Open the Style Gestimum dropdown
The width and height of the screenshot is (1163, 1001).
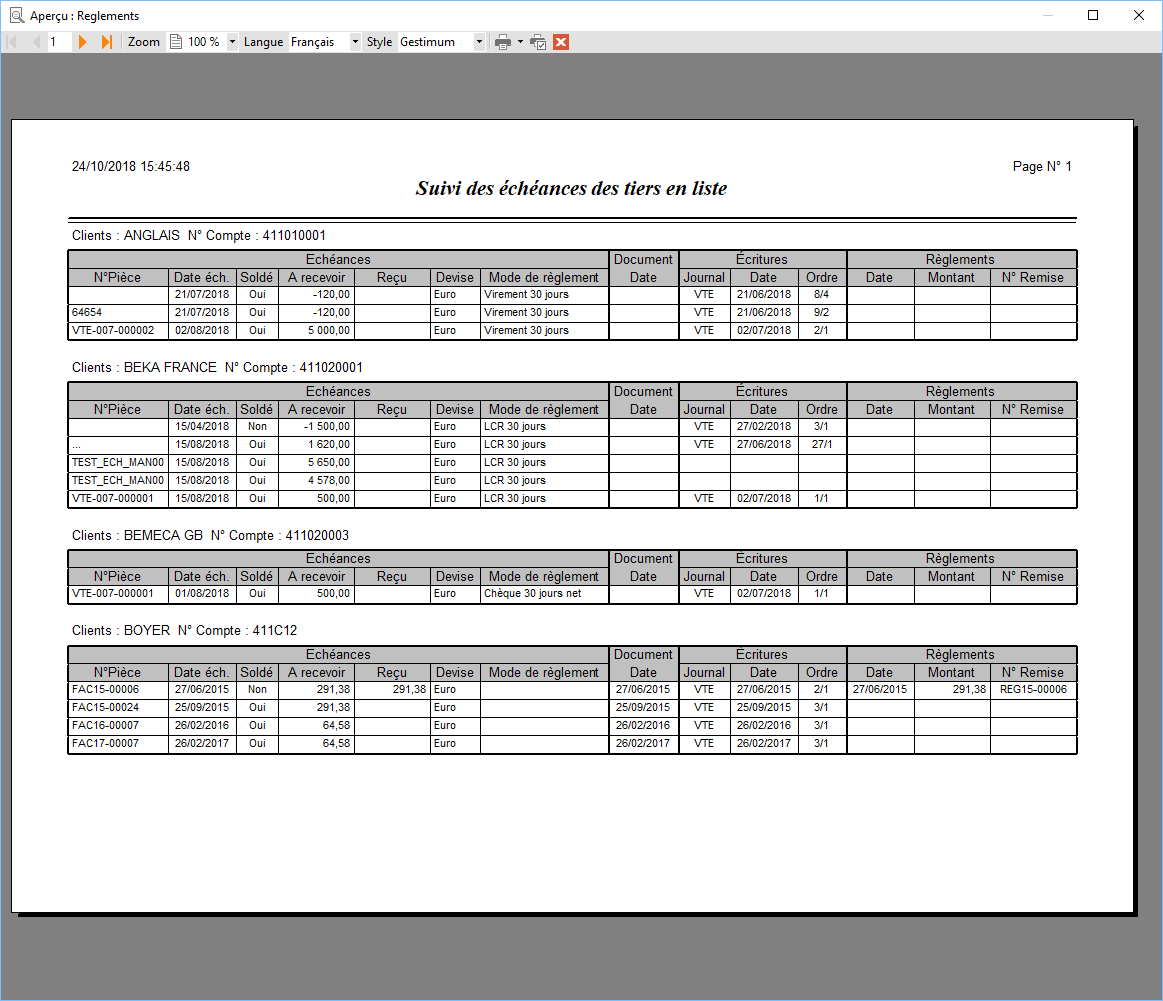[479, 42]
